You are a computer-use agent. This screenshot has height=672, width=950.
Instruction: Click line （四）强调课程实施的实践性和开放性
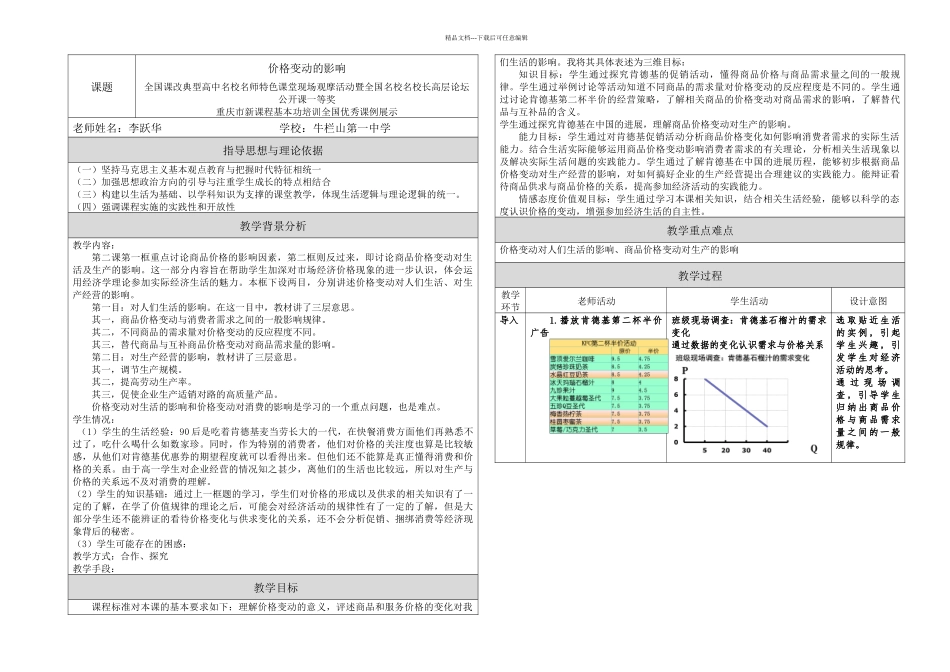pyautogui.click(x=154, y=207)
